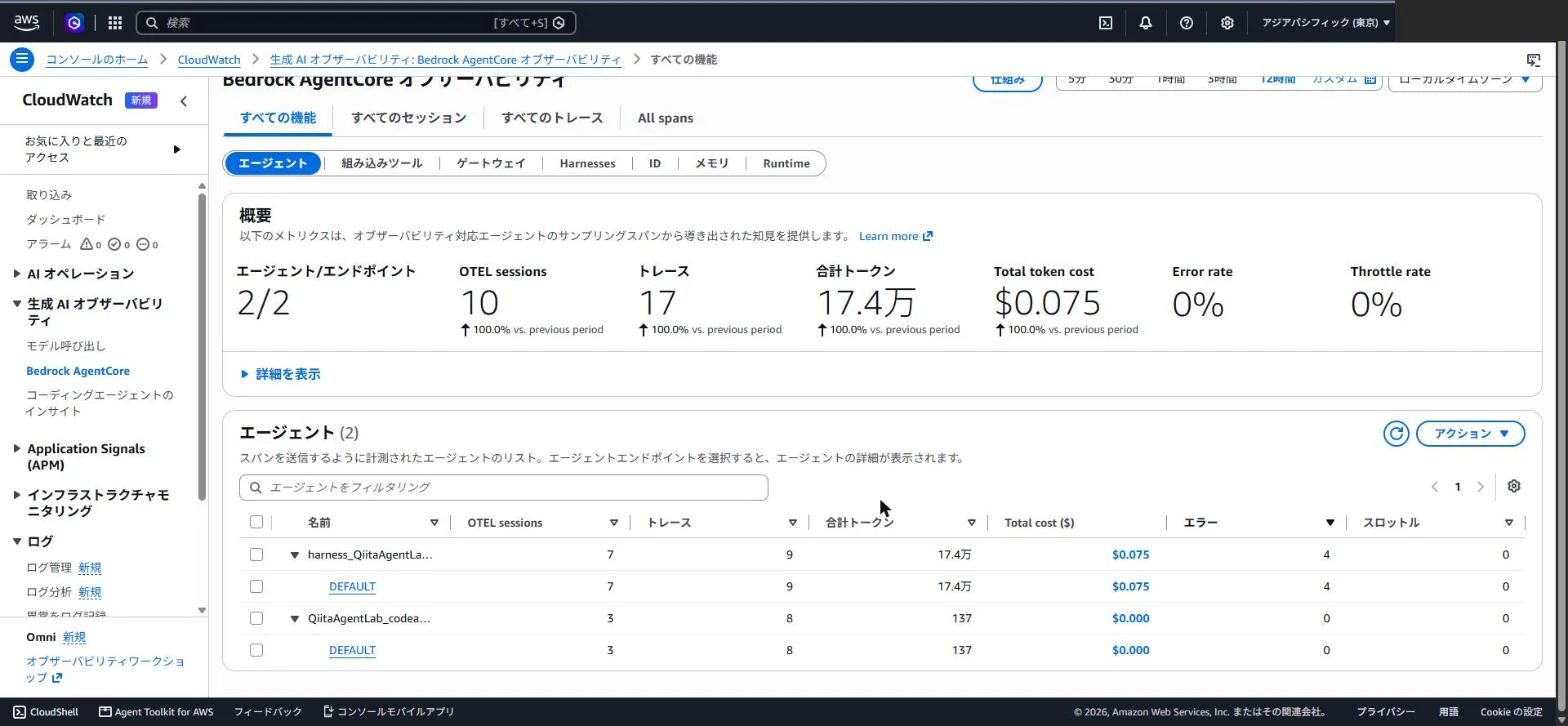The image size is (1568, 726).
Task: Toggle the hamburger navigation menu
Action: [22, 59]
